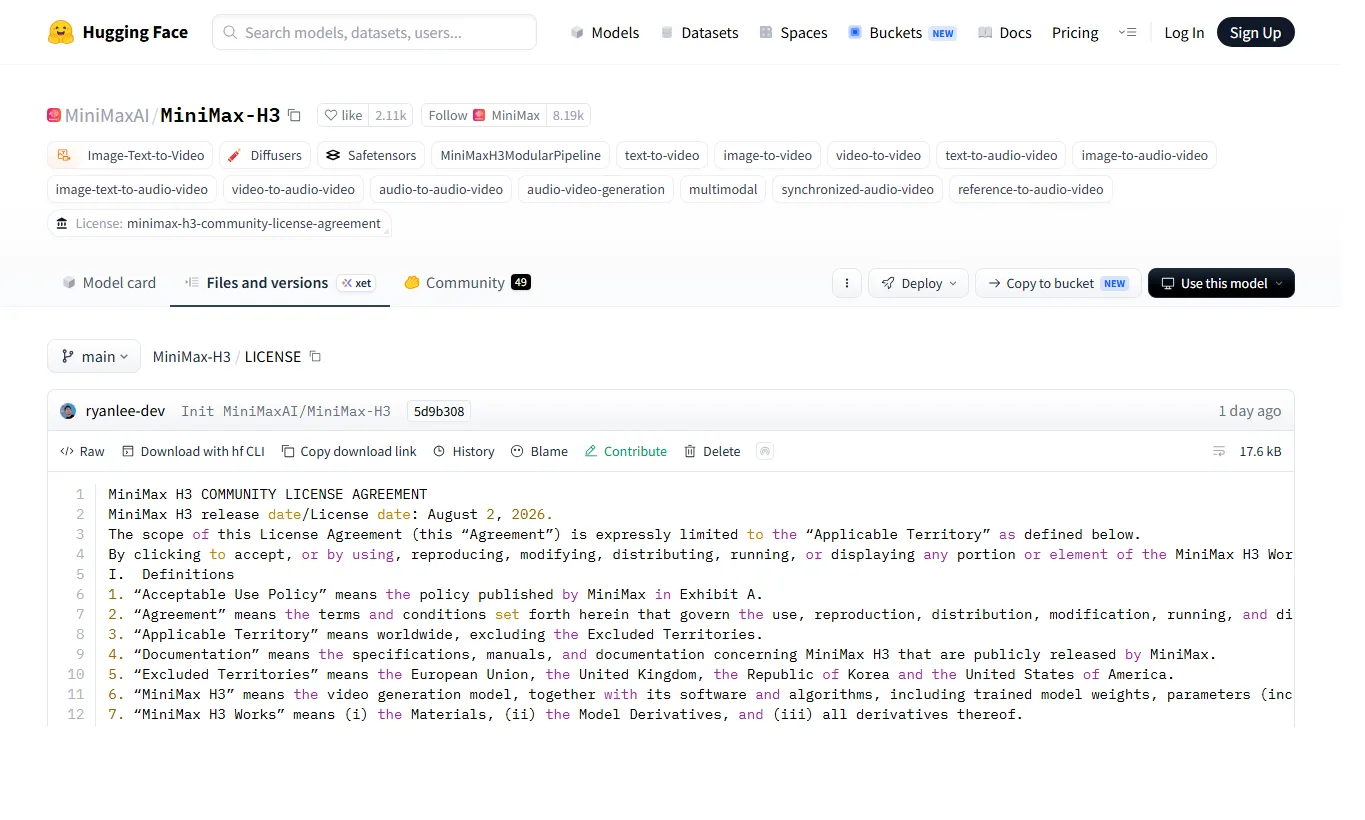Screen dimensions: 1365x820
Task: Open the image-to-audio-video tag
Action: coord(1145,155)
